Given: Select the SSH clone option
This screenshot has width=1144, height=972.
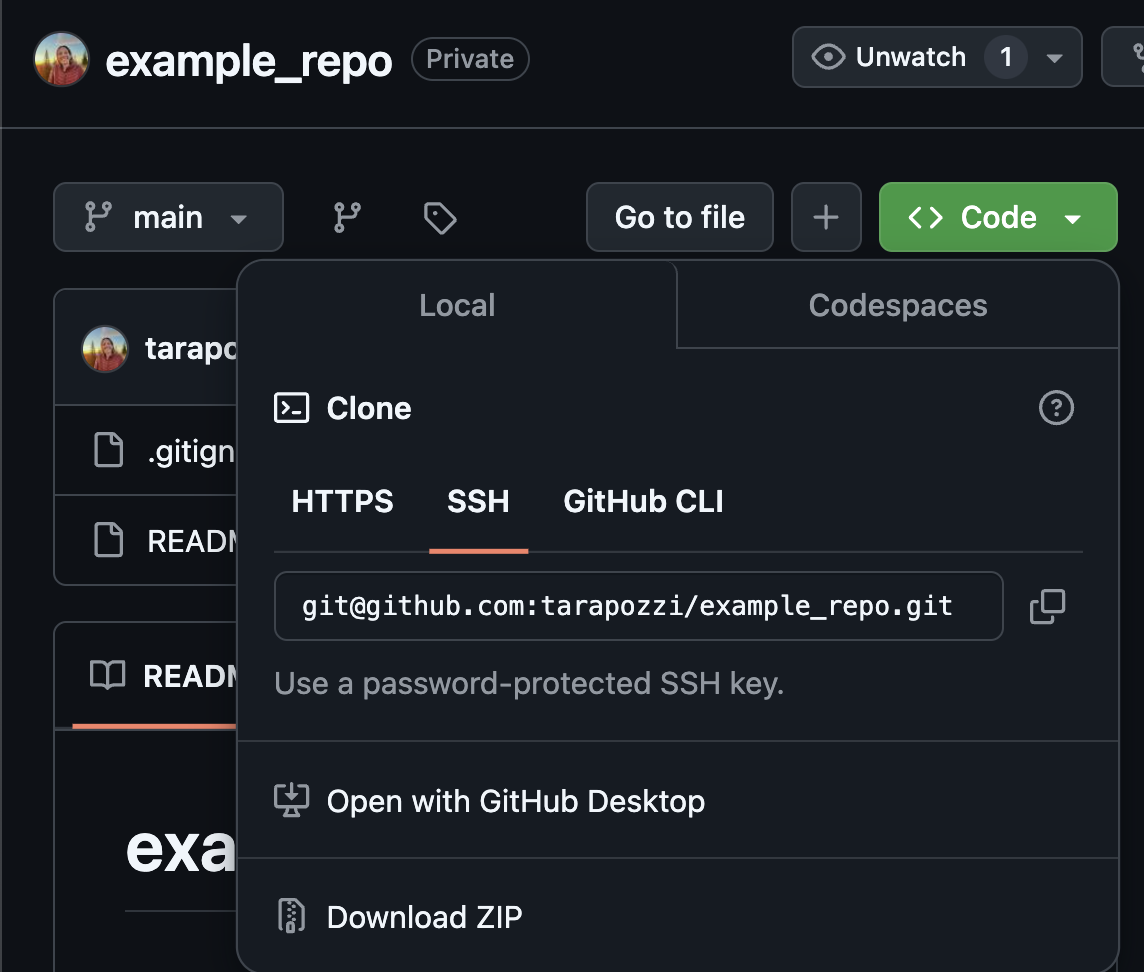Looking at the screenshot, I should coord(478,501).
